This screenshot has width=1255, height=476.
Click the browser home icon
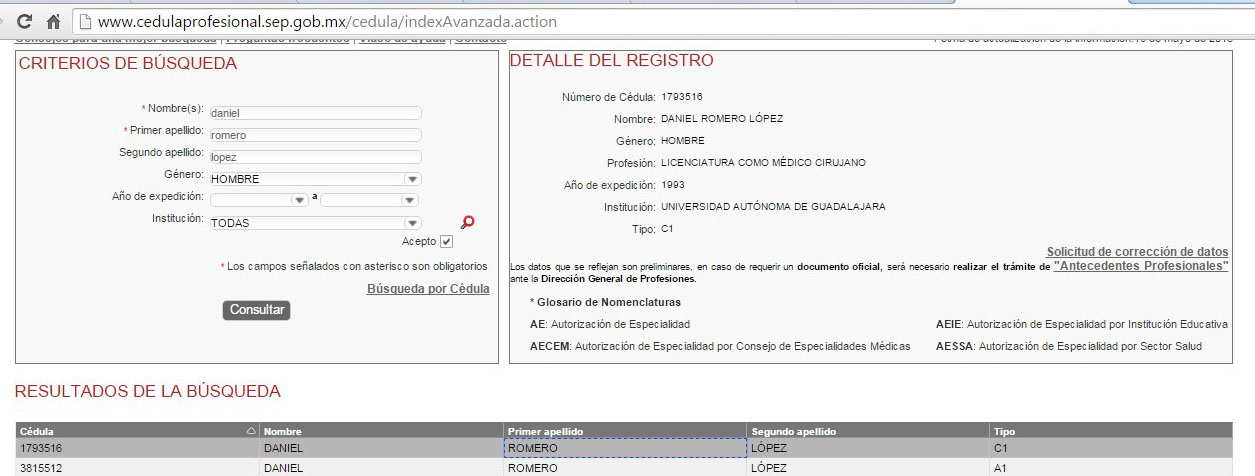point(54,21)
